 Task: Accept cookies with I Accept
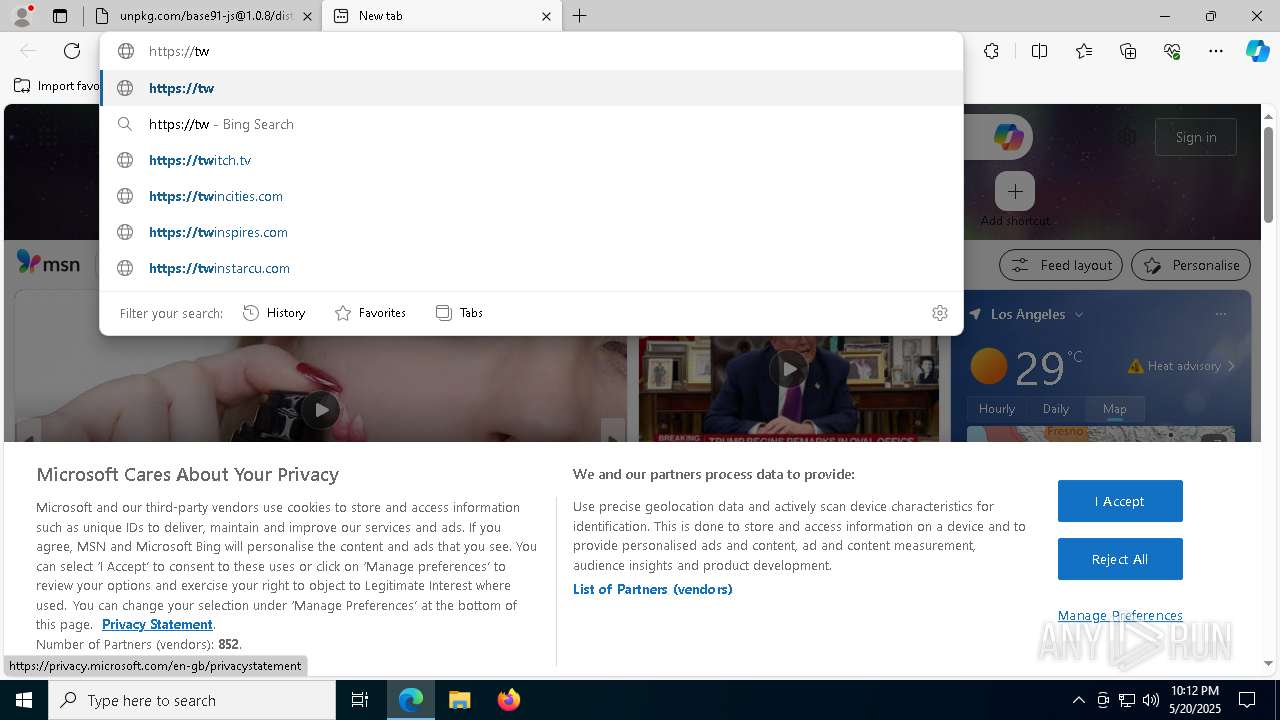(1120, 501)
